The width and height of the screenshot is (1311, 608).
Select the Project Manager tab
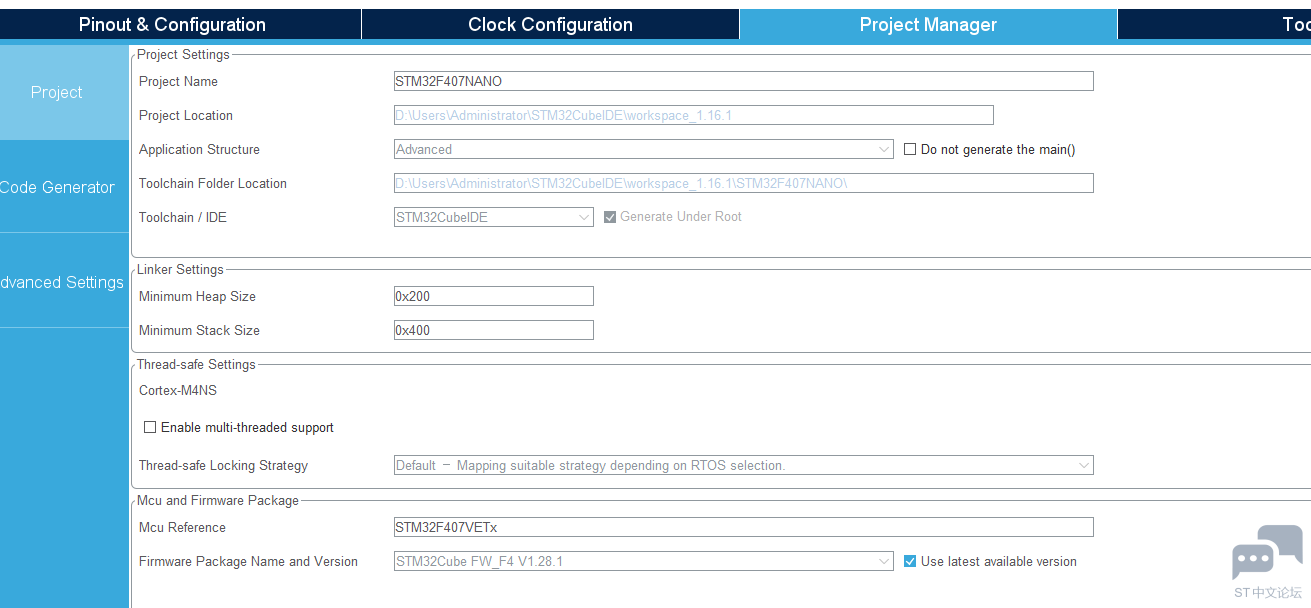(x=928, y=25)
